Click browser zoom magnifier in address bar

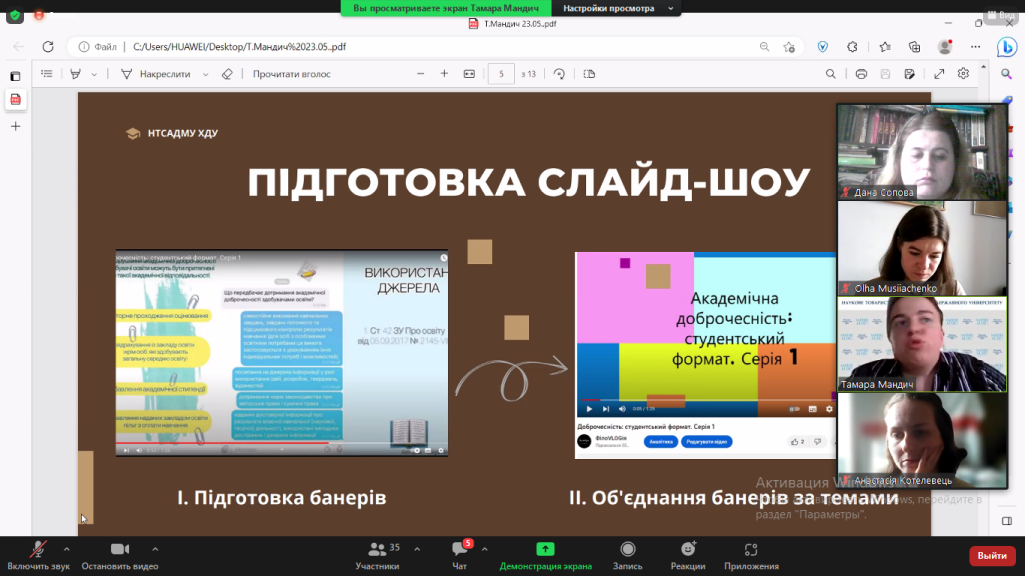[764, 47]
